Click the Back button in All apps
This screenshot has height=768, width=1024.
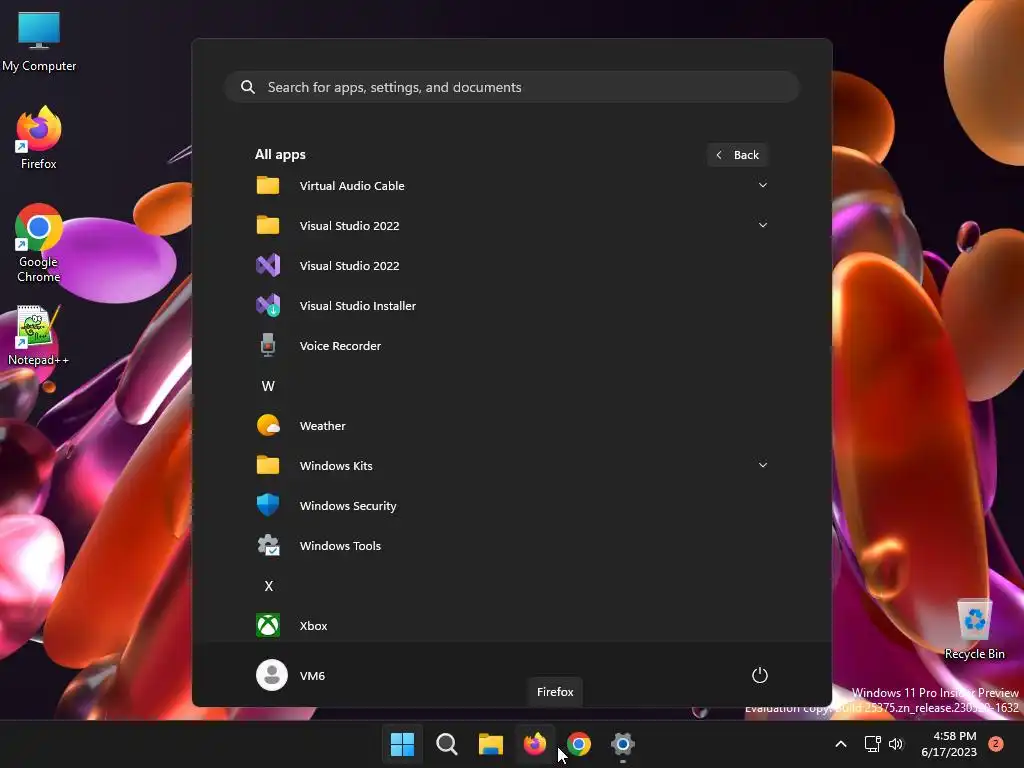tap(738, 155)
